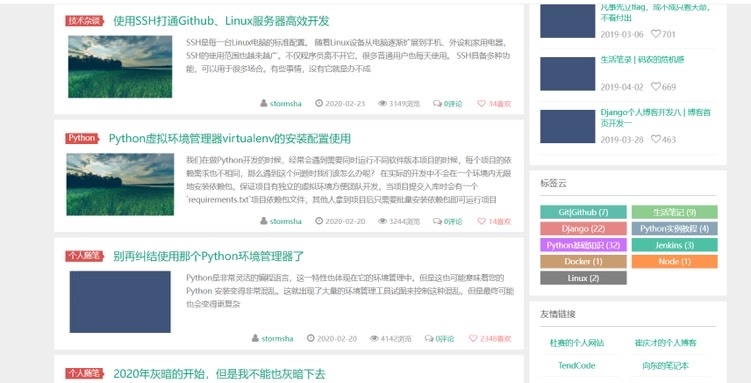Open the Python虚拟环境管理器virtualenv article title
Screen dimensions: 751x383
(x=230, y=139)
